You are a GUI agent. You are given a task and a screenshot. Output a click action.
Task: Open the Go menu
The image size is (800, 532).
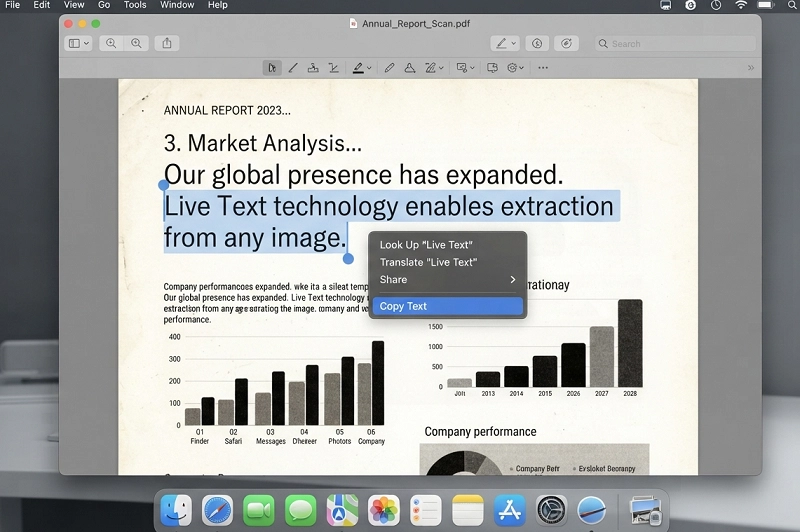tap(104, 5)
